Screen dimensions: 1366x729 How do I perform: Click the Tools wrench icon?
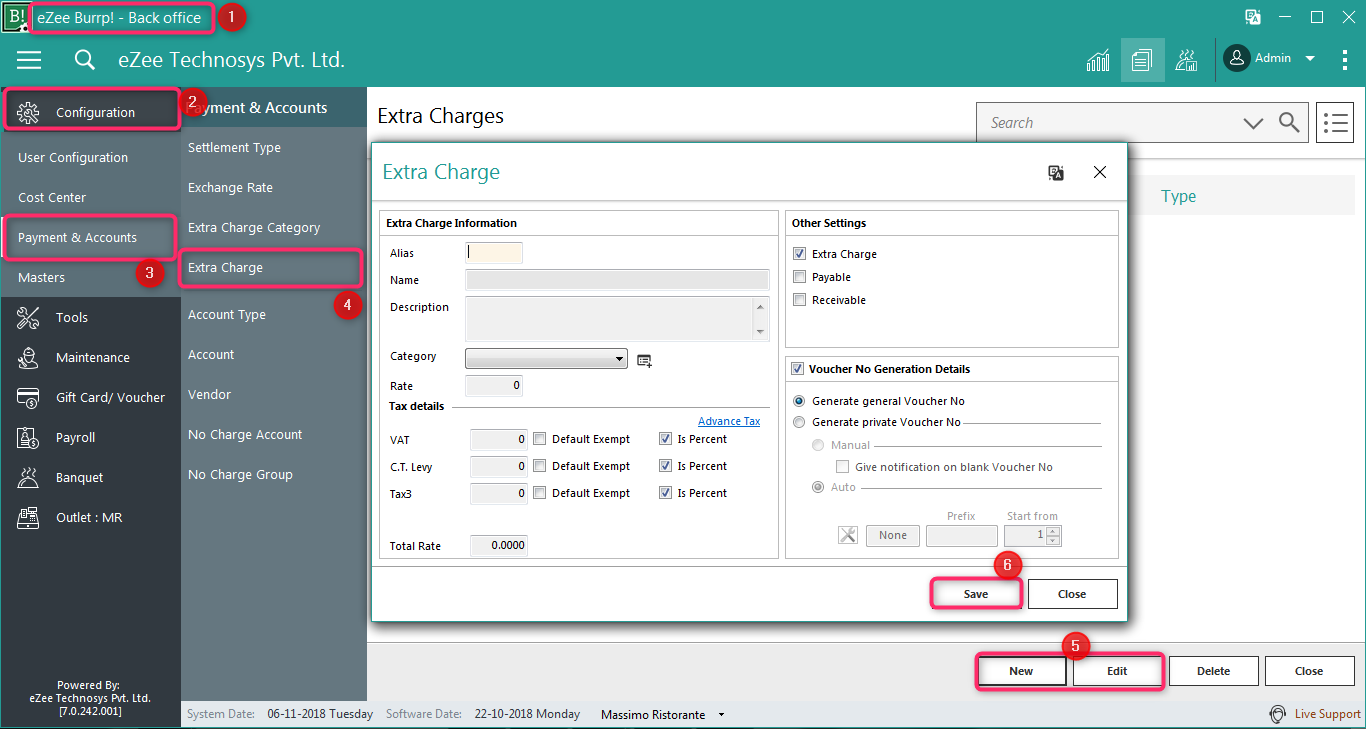(28, 318)
